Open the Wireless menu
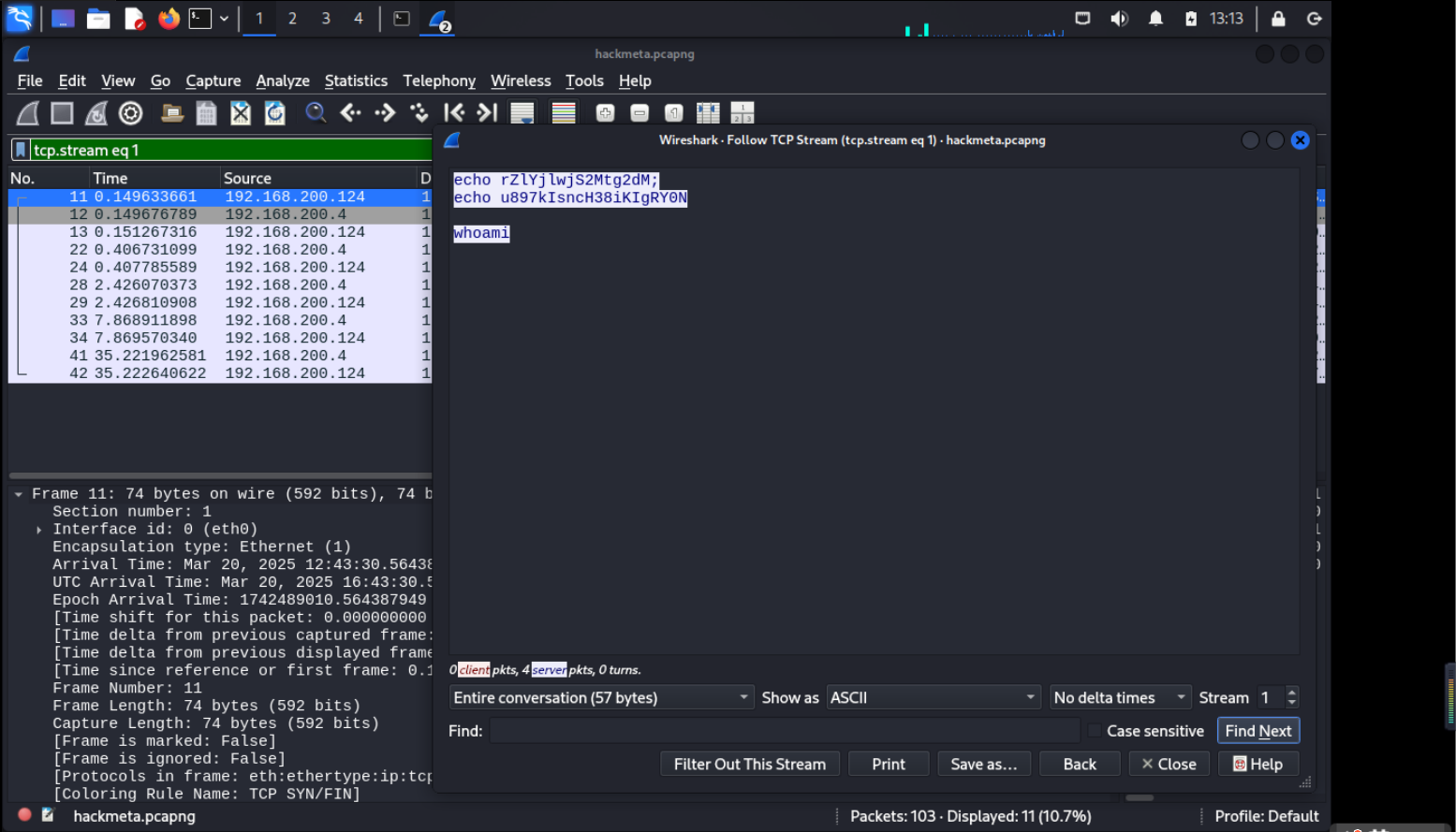1456x832 pixels. 521,81
